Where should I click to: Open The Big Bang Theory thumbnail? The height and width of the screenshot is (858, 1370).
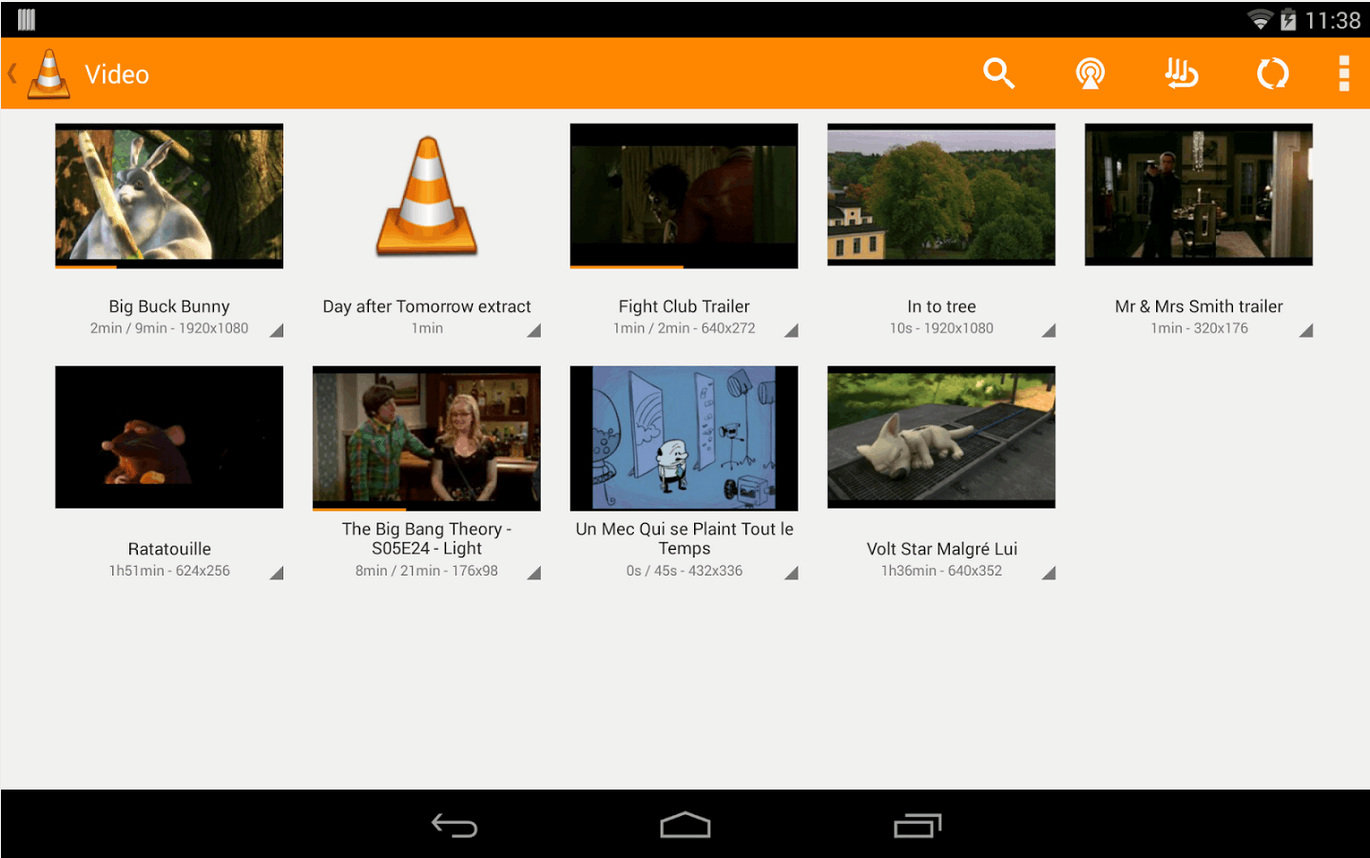pyautogui.click(x=427, y=438)
